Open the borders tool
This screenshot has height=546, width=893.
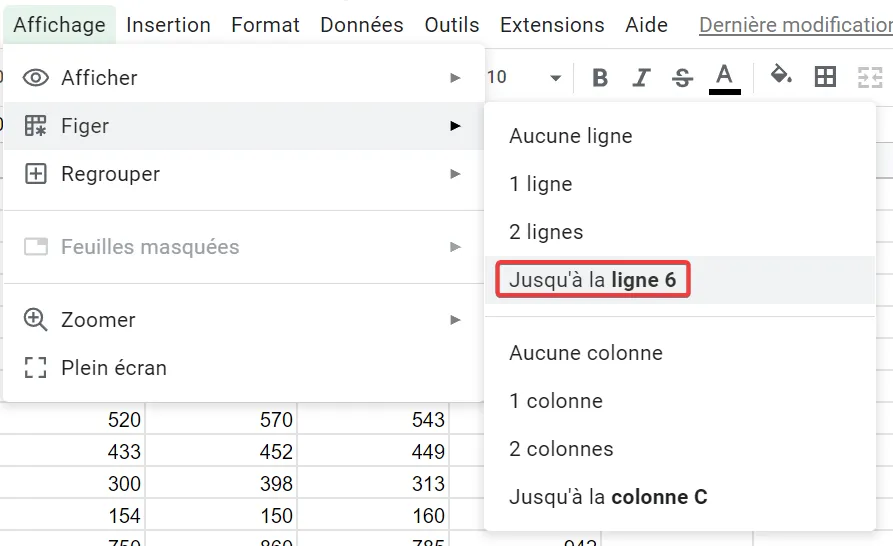[x=825, y=76]
